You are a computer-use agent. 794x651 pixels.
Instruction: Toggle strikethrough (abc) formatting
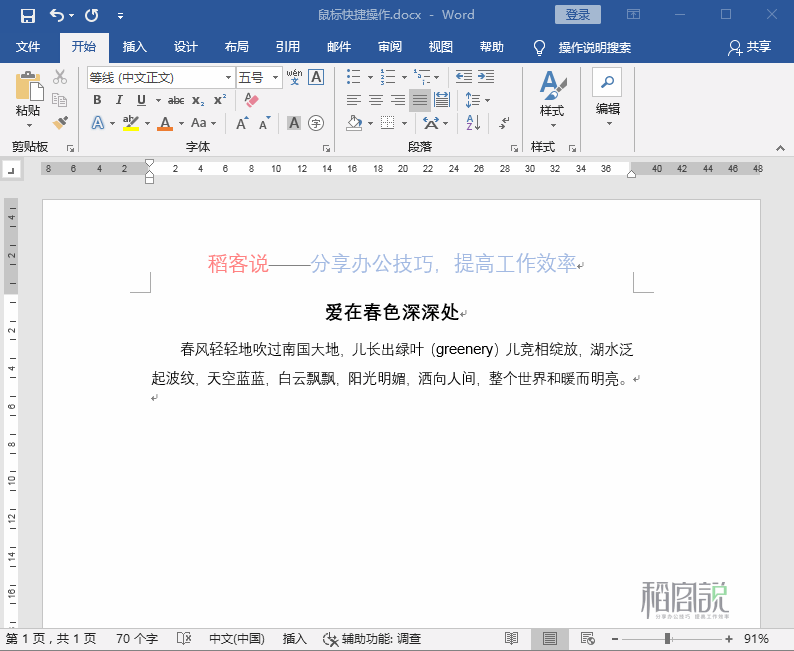[x=176, y=100]
